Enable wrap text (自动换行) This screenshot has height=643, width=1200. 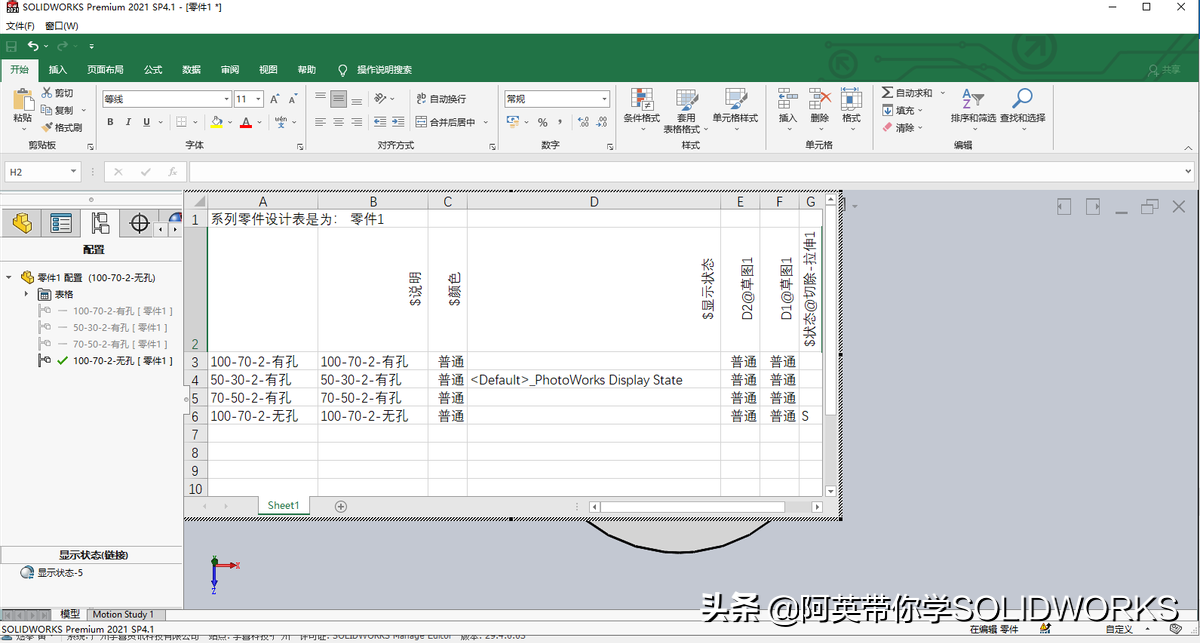pyautogui.click(x=441, y=99)
